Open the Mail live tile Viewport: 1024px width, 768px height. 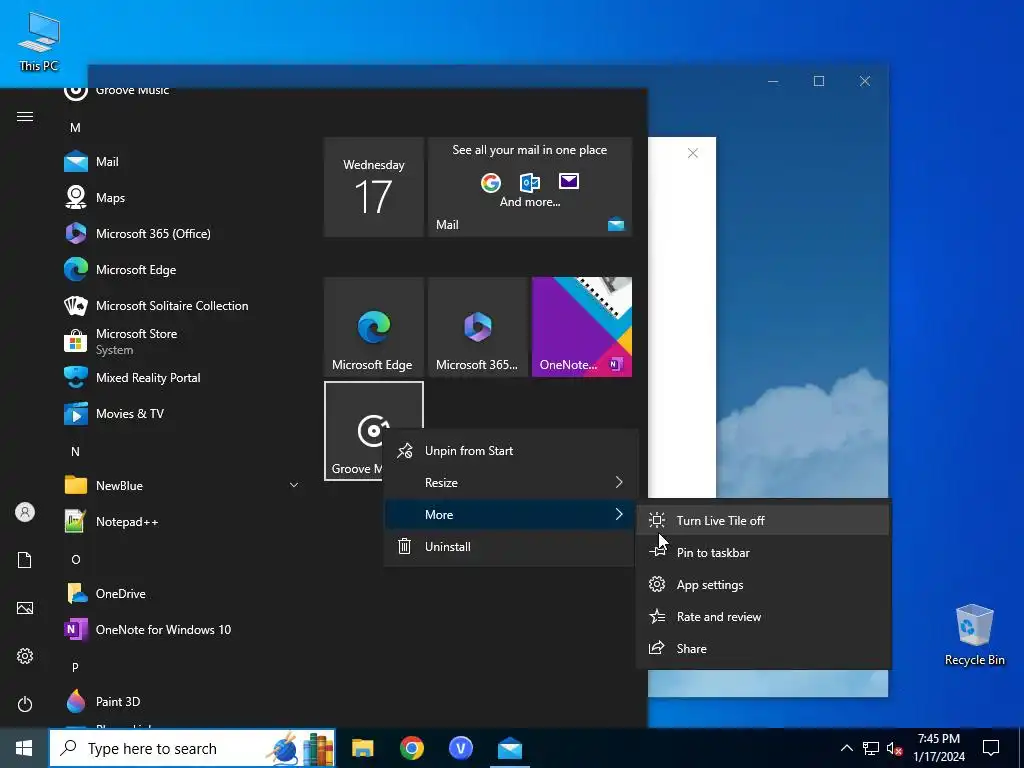coord(530,187)
